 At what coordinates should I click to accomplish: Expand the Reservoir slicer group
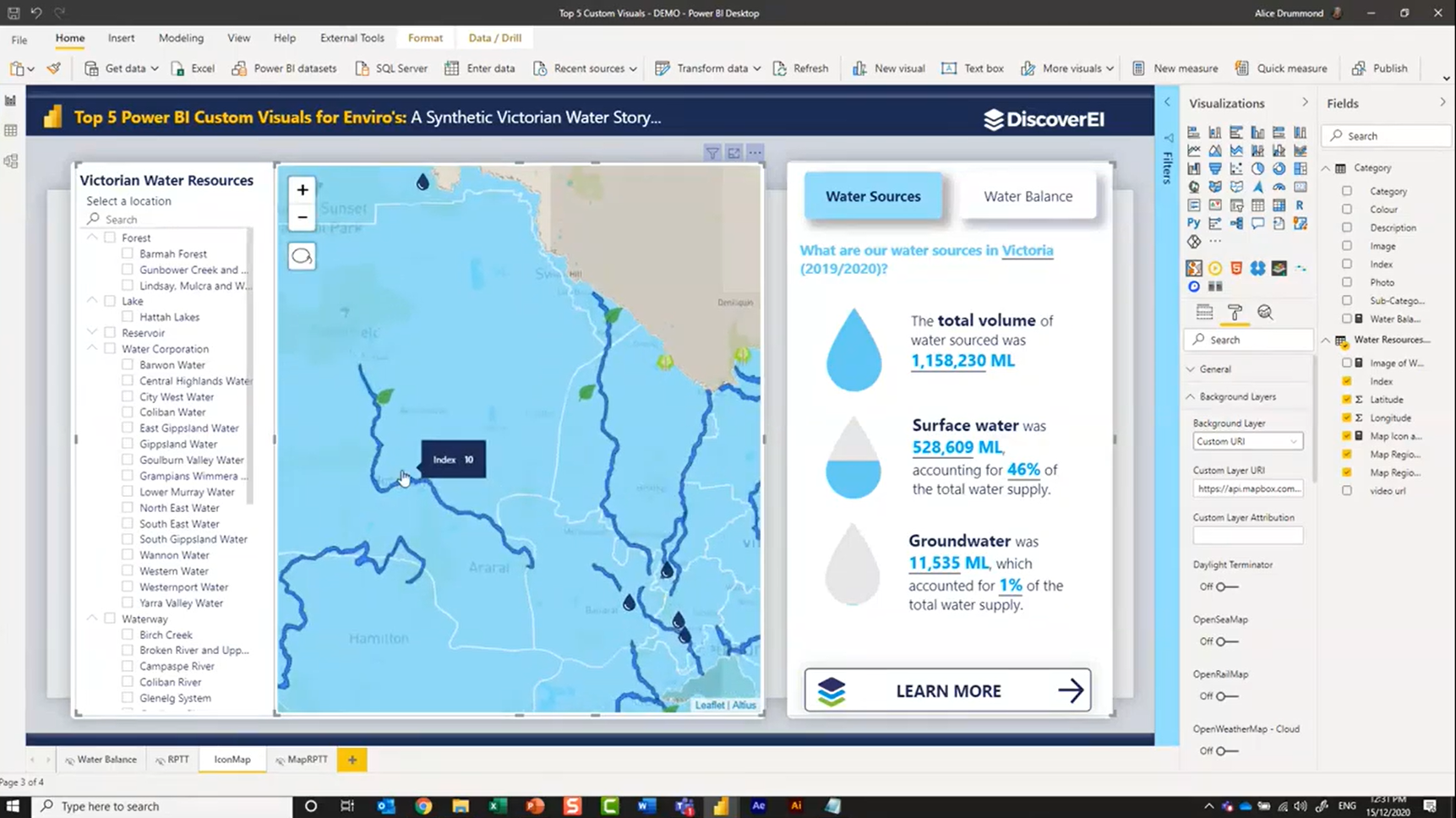92,332
